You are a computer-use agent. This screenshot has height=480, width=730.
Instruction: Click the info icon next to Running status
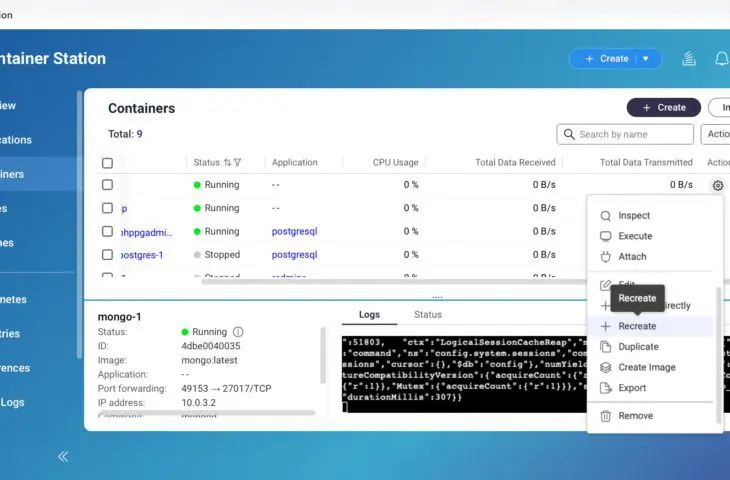click(x=238, y=332)
